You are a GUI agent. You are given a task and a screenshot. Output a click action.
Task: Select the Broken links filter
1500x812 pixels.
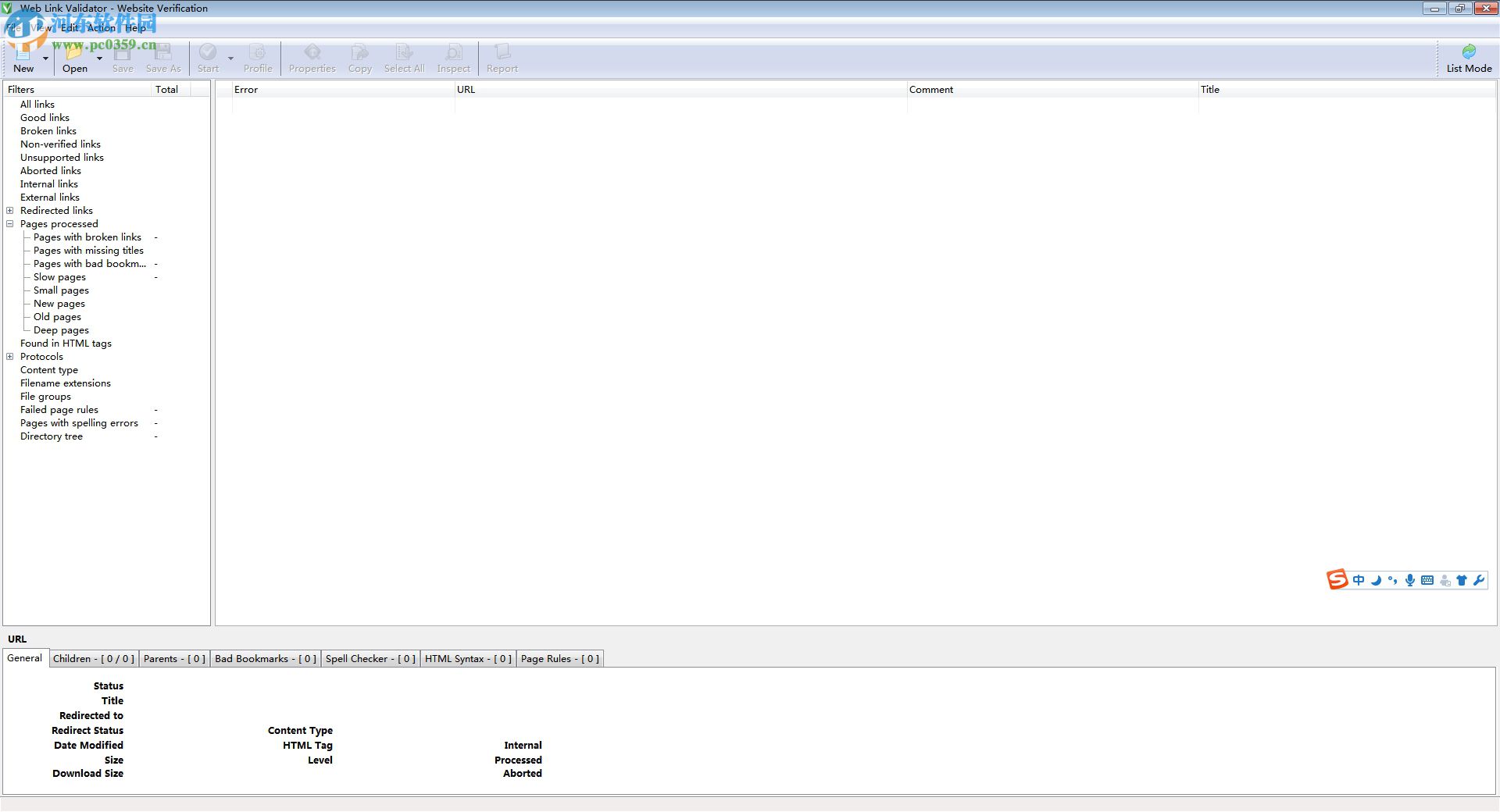coord(48,130)
